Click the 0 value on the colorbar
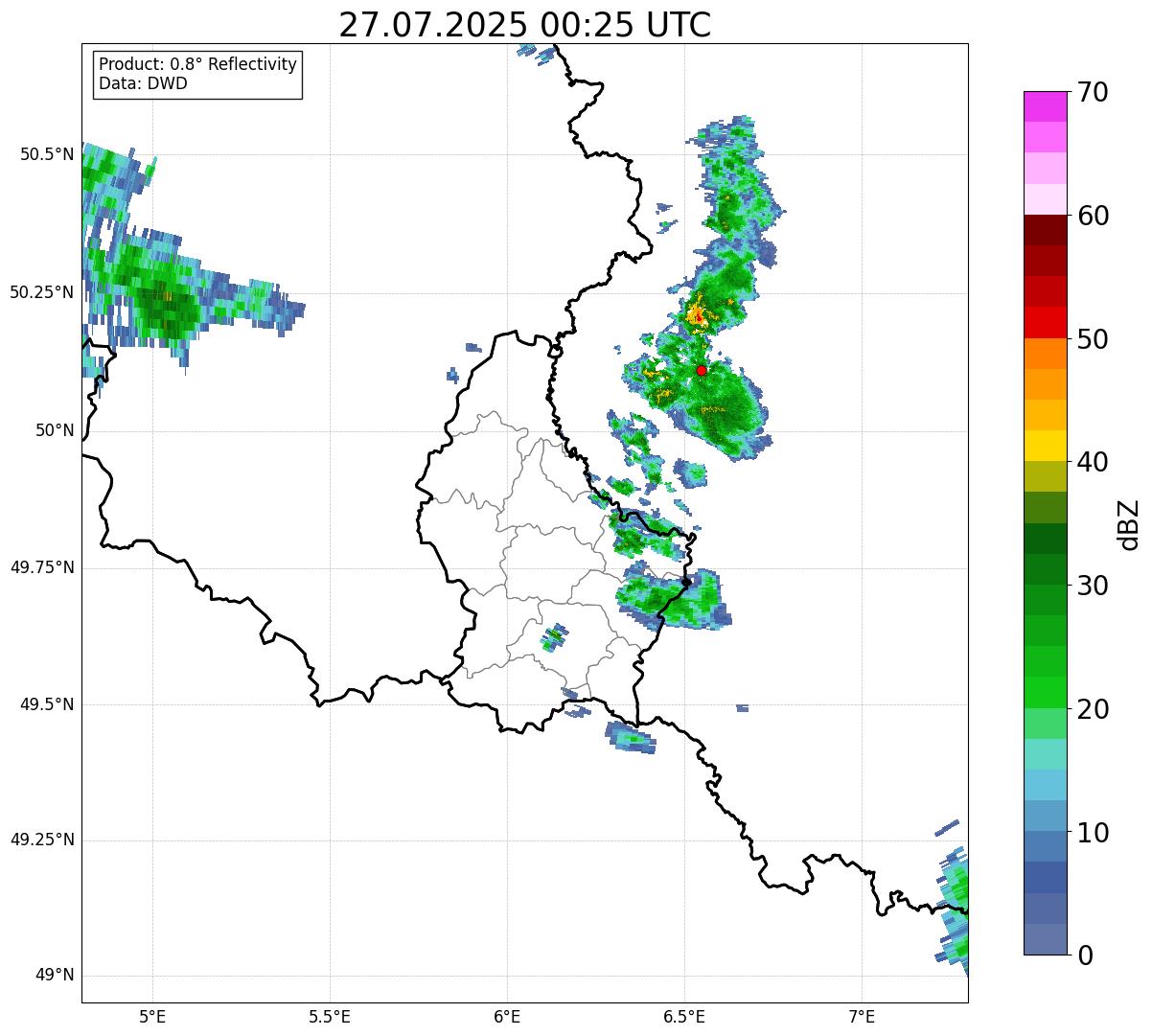 click(1085, 955)
